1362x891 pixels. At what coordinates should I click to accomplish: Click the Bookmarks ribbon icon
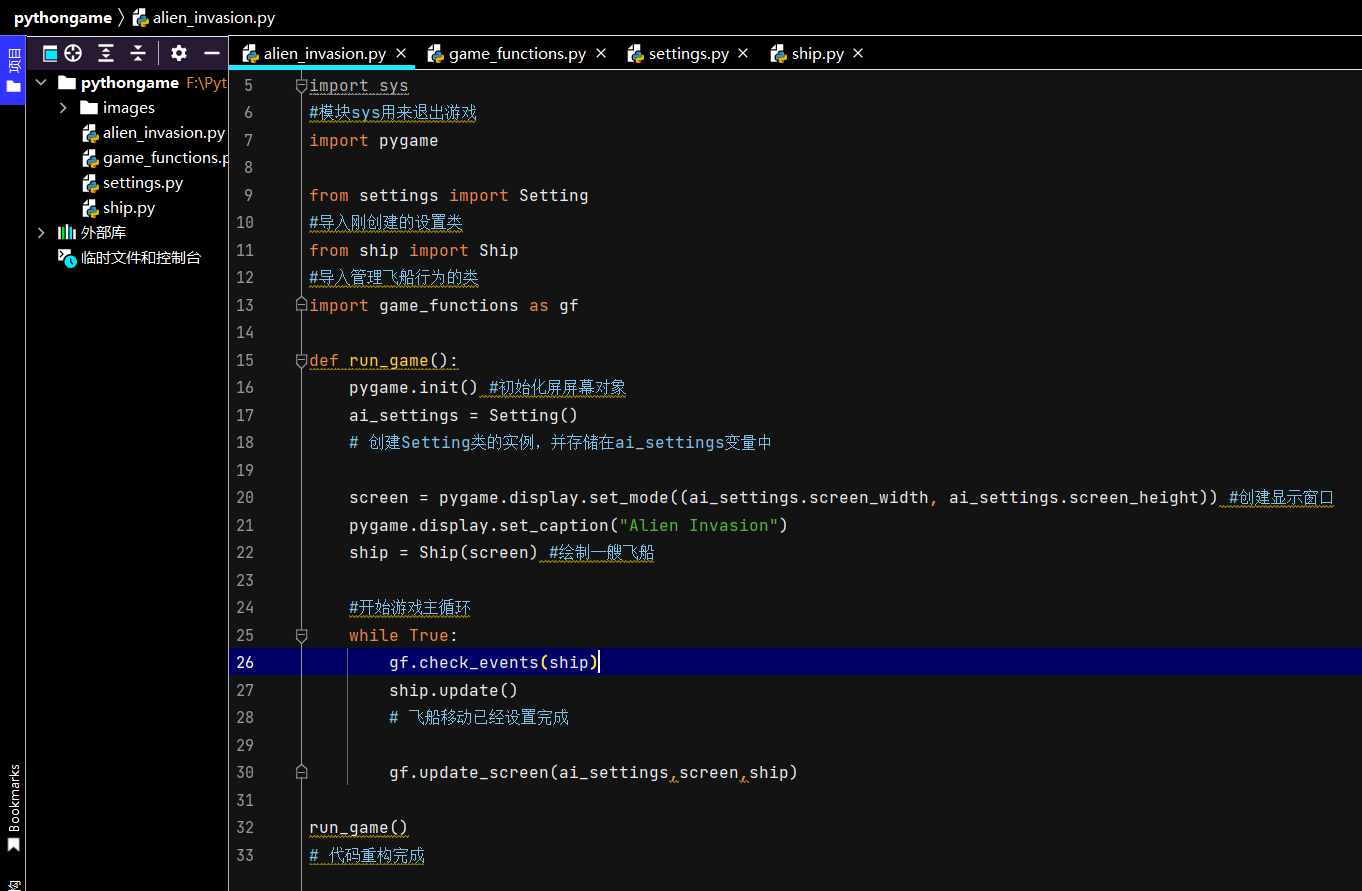click(13, 846)
